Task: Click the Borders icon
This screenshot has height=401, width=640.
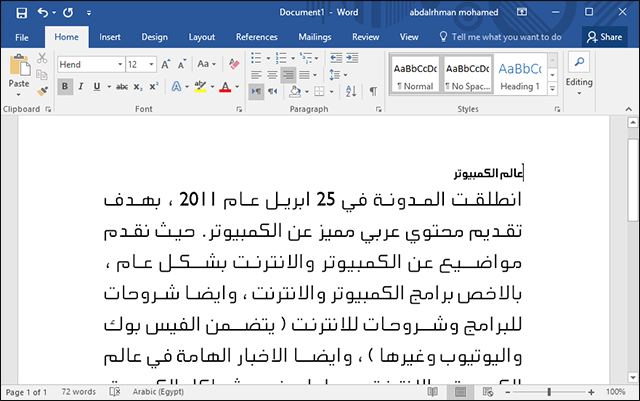Action: [319, 91]
